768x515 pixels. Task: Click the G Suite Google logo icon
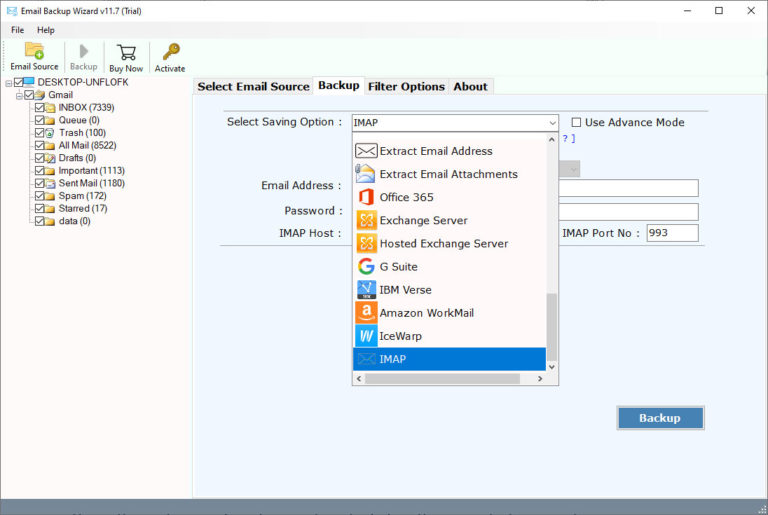366,266
